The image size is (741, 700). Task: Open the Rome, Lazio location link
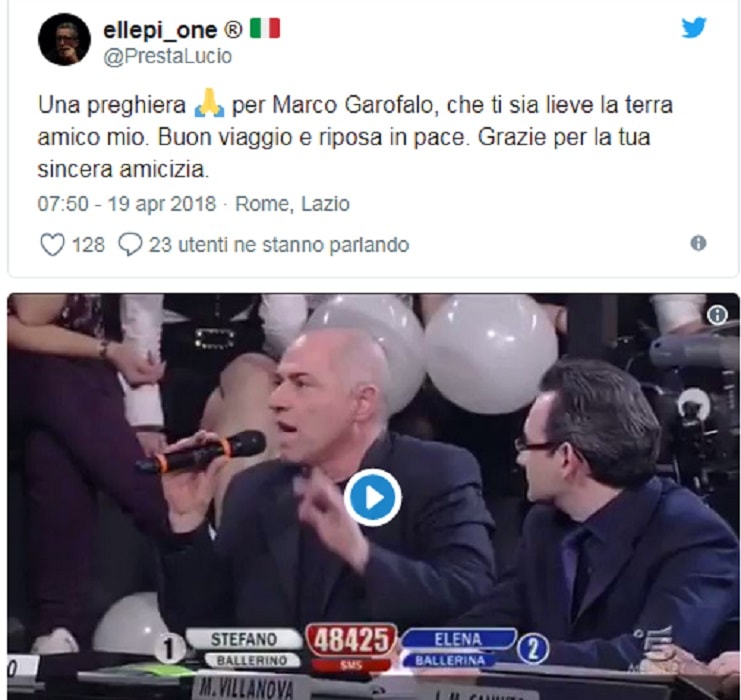point(293,204)
